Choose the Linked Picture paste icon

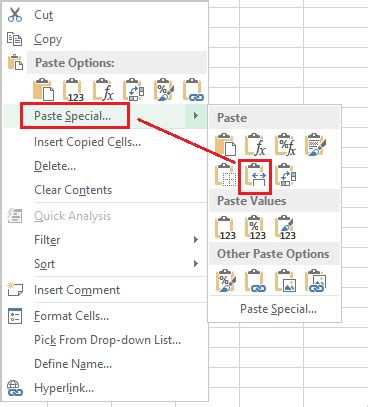pyautogui.click(x=316, y=281)
